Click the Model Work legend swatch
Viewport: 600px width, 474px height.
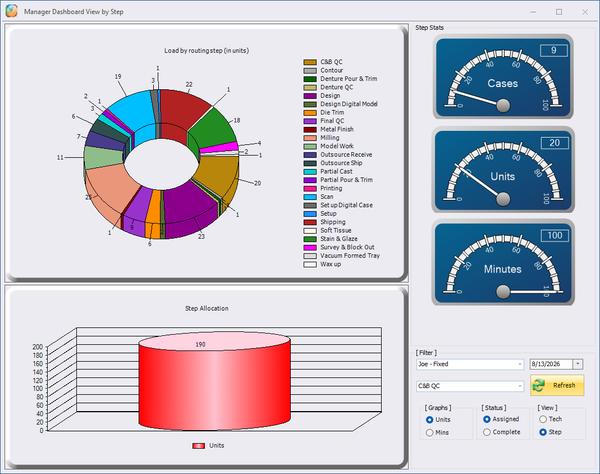(310, 146)
